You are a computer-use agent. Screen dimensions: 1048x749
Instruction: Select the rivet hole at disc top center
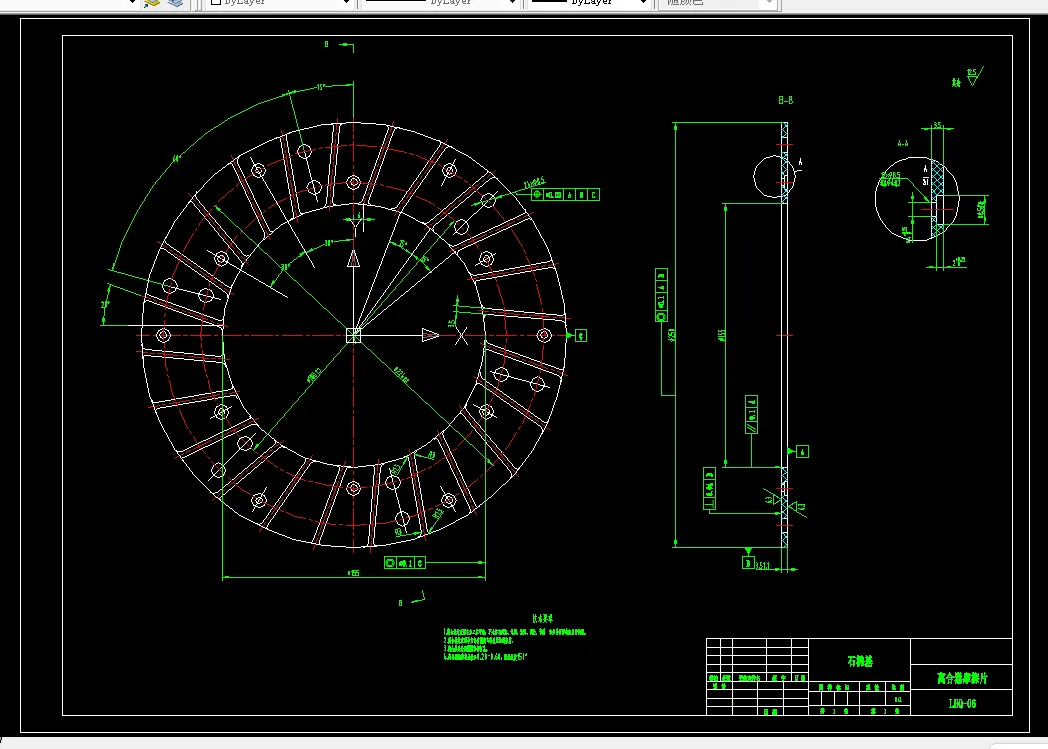pyautogui.click(x=354, y=182)
